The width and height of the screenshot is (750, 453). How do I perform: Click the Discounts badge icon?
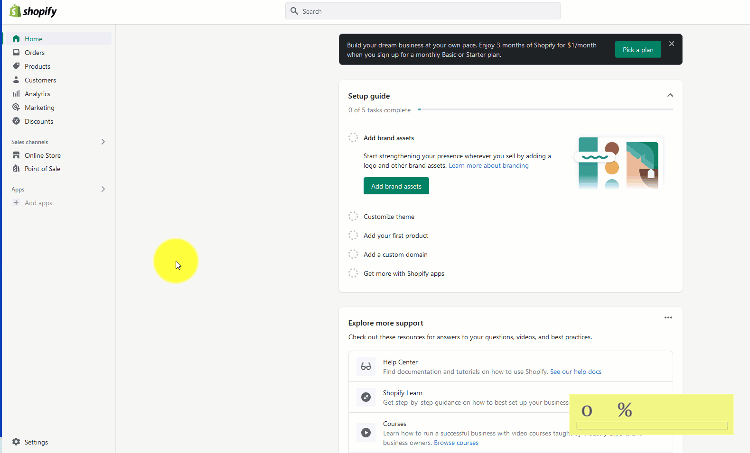tap(16, 121)
